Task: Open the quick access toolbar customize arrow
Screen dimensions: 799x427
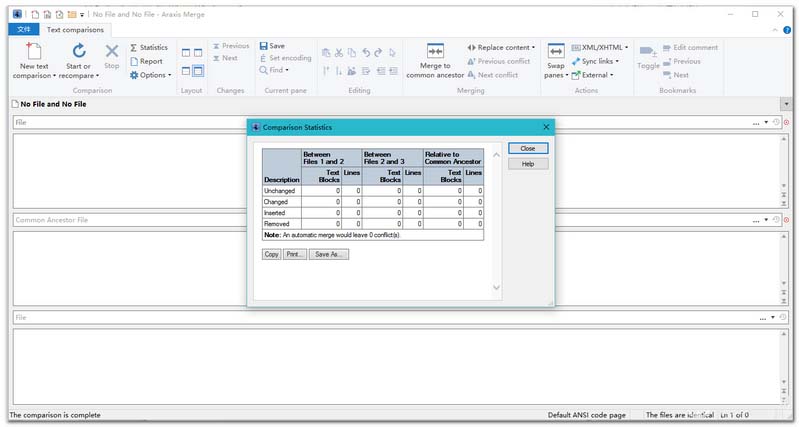Action: [82, 15]
